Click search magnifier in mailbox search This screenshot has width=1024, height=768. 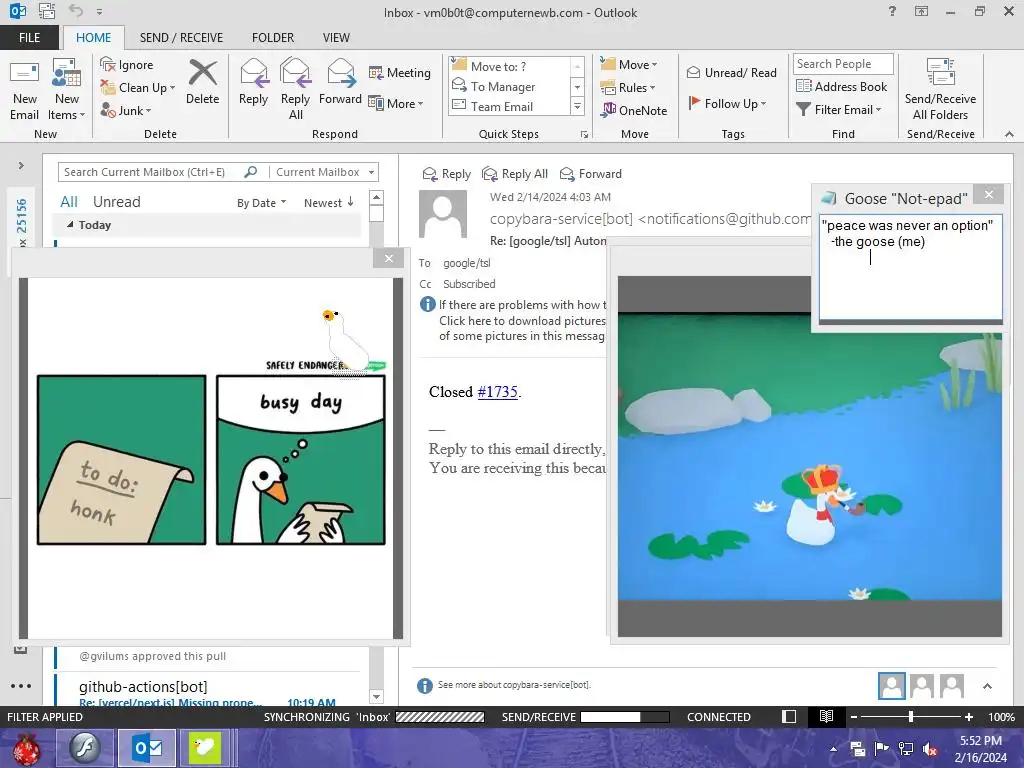pos(250,172)
